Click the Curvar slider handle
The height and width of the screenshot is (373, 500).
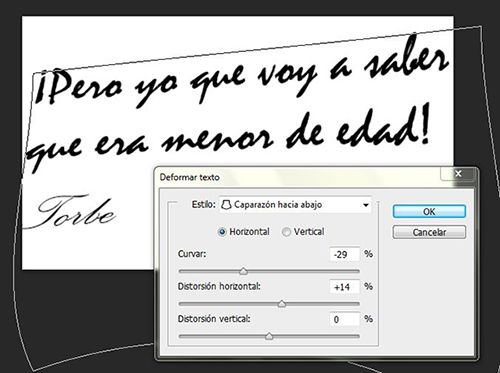tap(244, 271)
